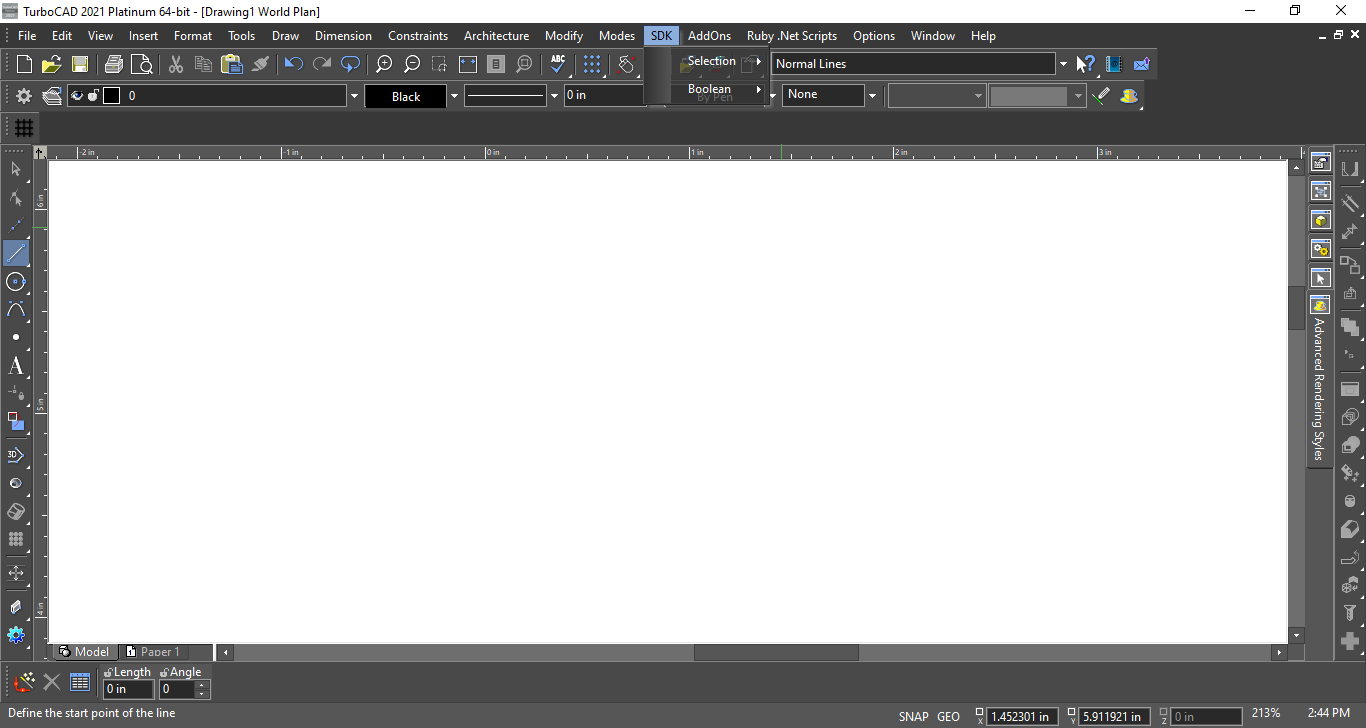
Task: Run the ABC spell check
Action: (558, 64)
